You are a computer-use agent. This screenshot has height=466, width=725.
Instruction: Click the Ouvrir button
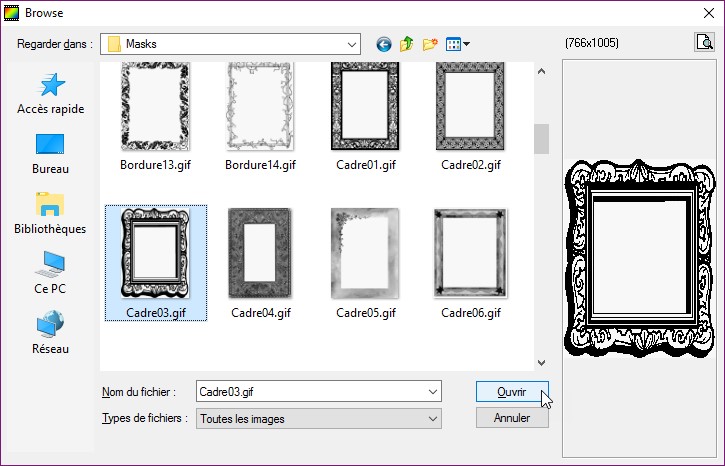click(x=512, y=392)
